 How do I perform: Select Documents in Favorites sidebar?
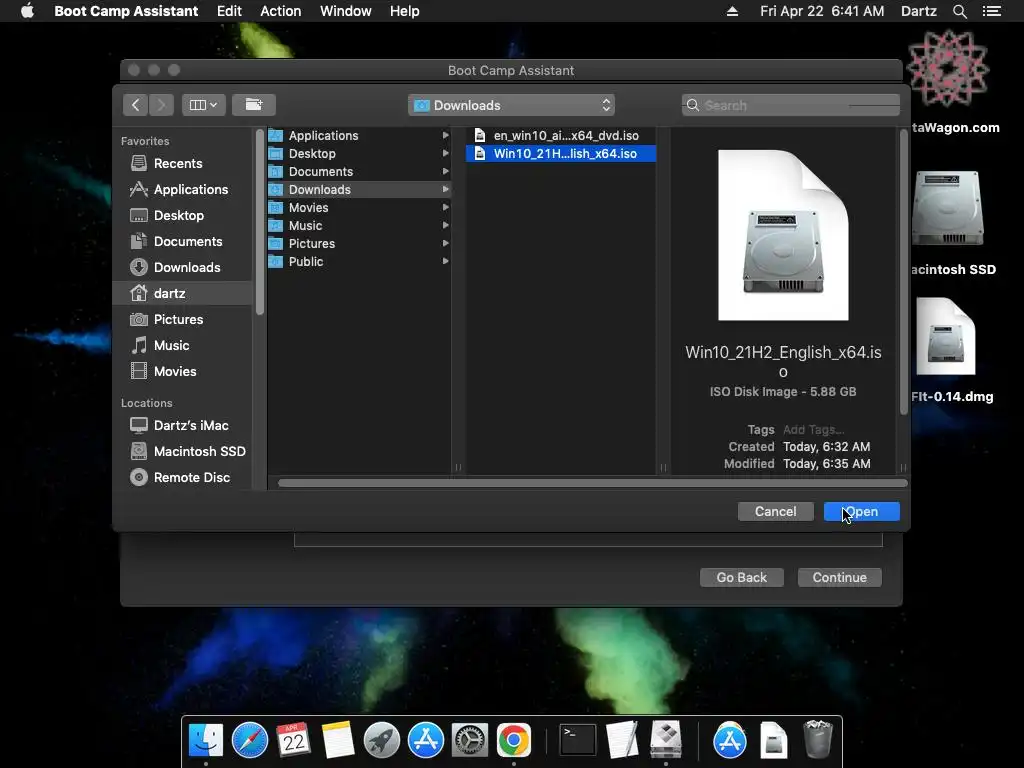[182, 242]
